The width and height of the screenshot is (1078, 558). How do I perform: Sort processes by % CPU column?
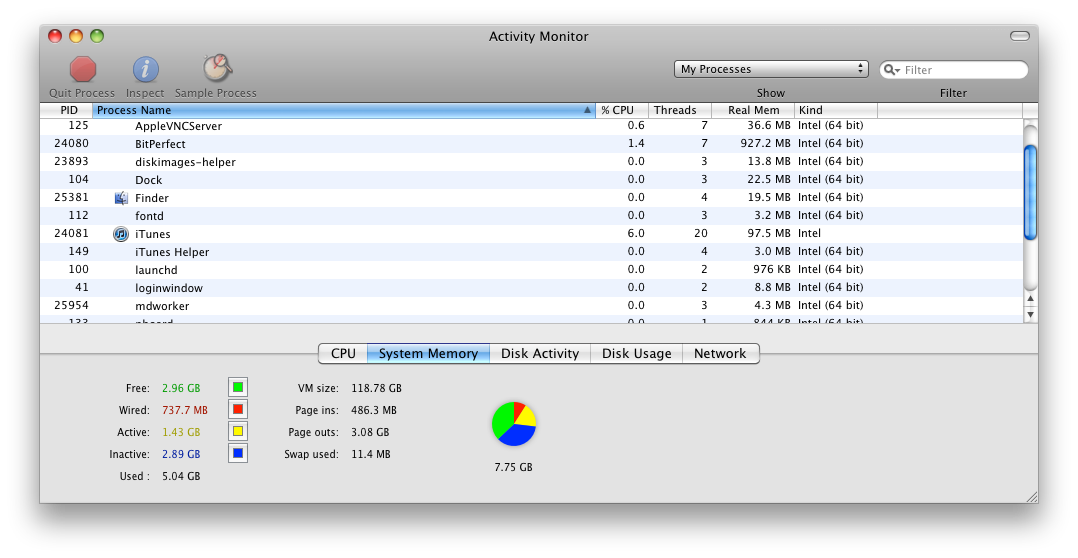coord(621,110)
